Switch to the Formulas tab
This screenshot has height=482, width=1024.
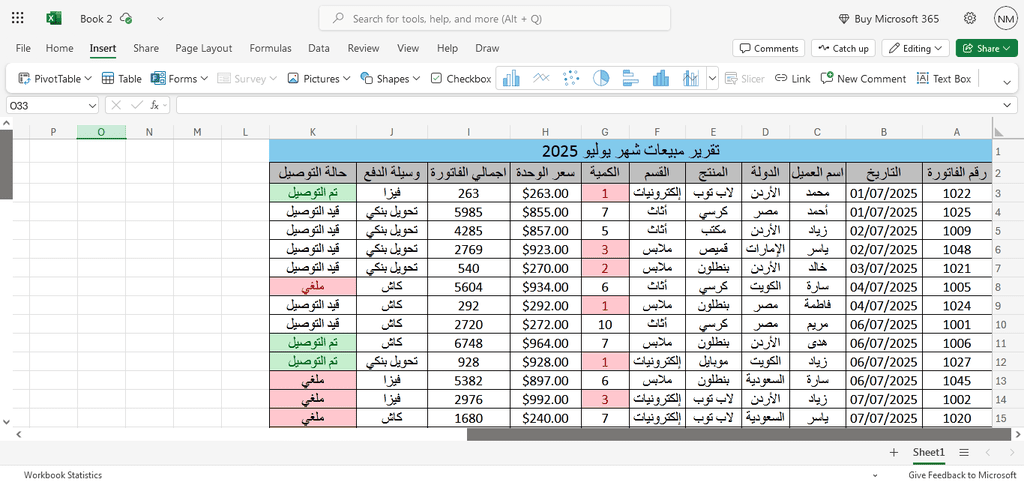click(x=270, y=48)
